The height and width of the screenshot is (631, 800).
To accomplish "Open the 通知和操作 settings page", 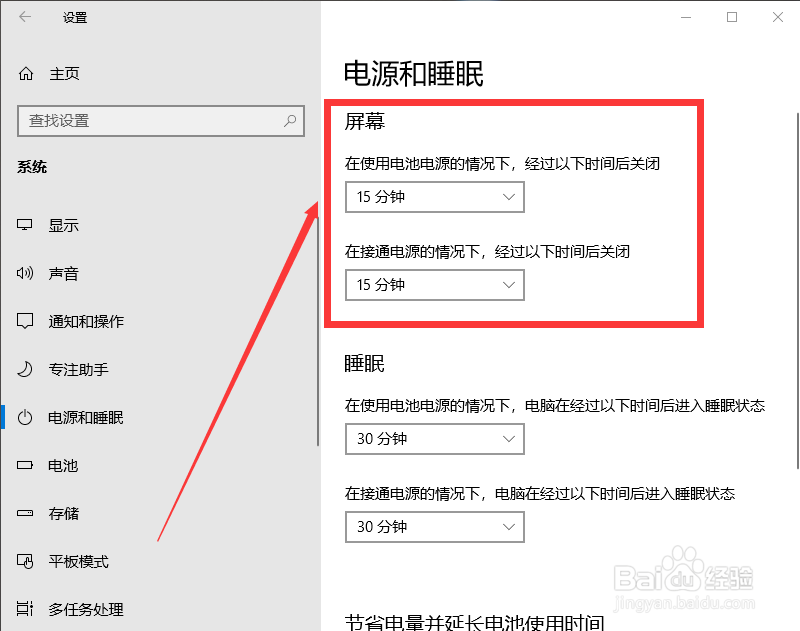I will 86,321.
